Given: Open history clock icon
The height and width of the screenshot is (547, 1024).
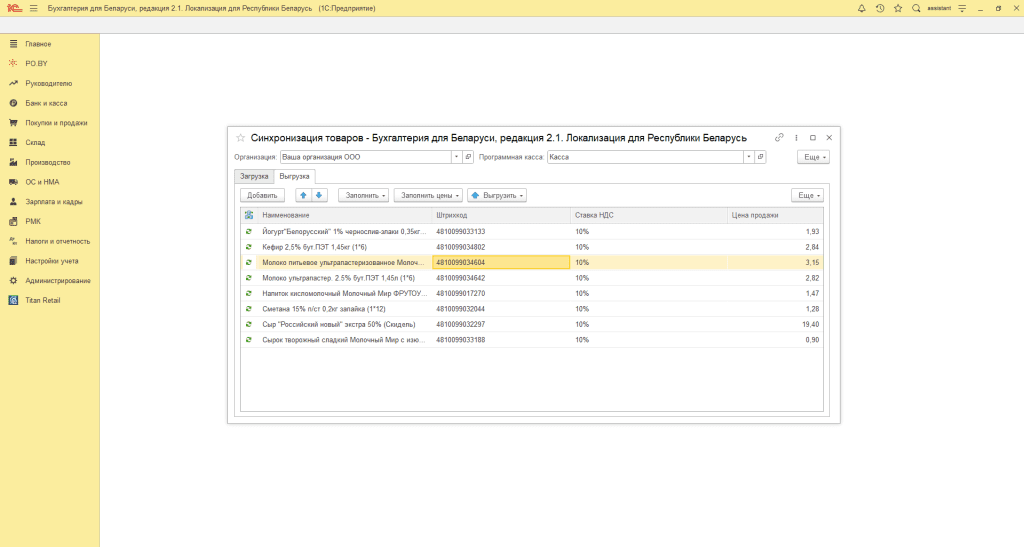Looking at the screenshot, I should [880, 8].
